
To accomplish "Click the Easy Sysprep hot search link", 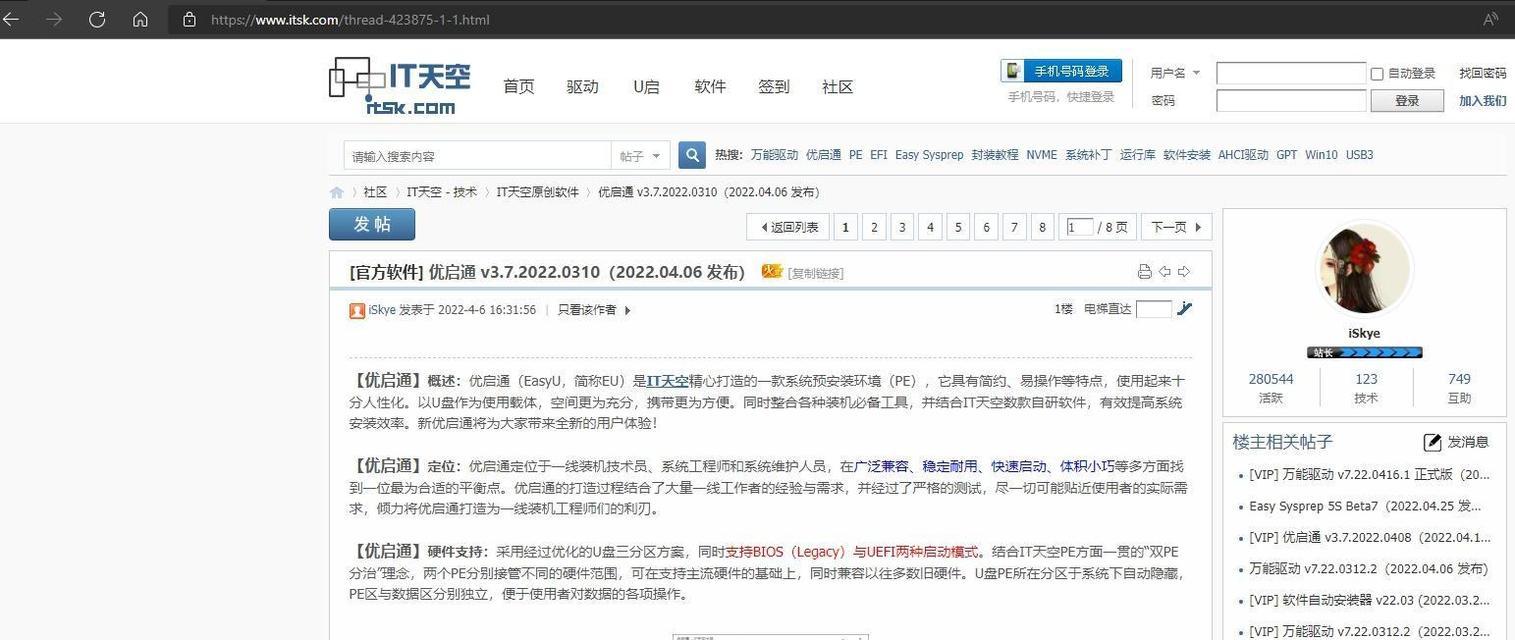I will (929, 155).
